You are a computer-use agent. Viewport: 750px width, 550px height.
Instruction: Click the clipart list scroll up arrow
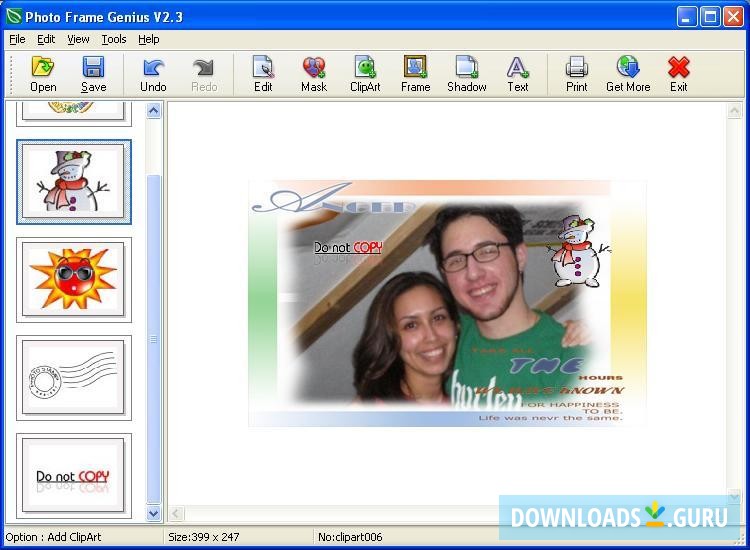click(154, 111)
